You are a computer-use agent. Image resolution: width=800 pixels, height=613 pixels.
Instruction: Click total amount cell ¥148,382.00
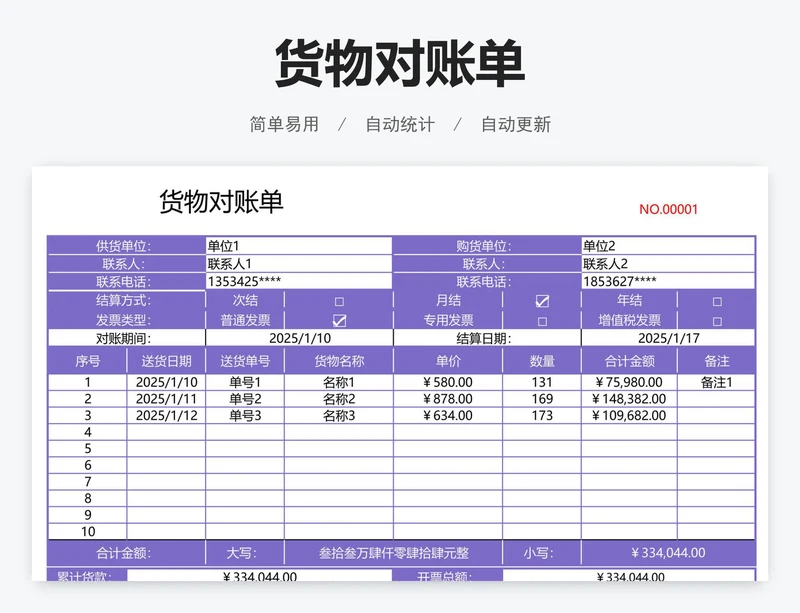pos(629,399)
